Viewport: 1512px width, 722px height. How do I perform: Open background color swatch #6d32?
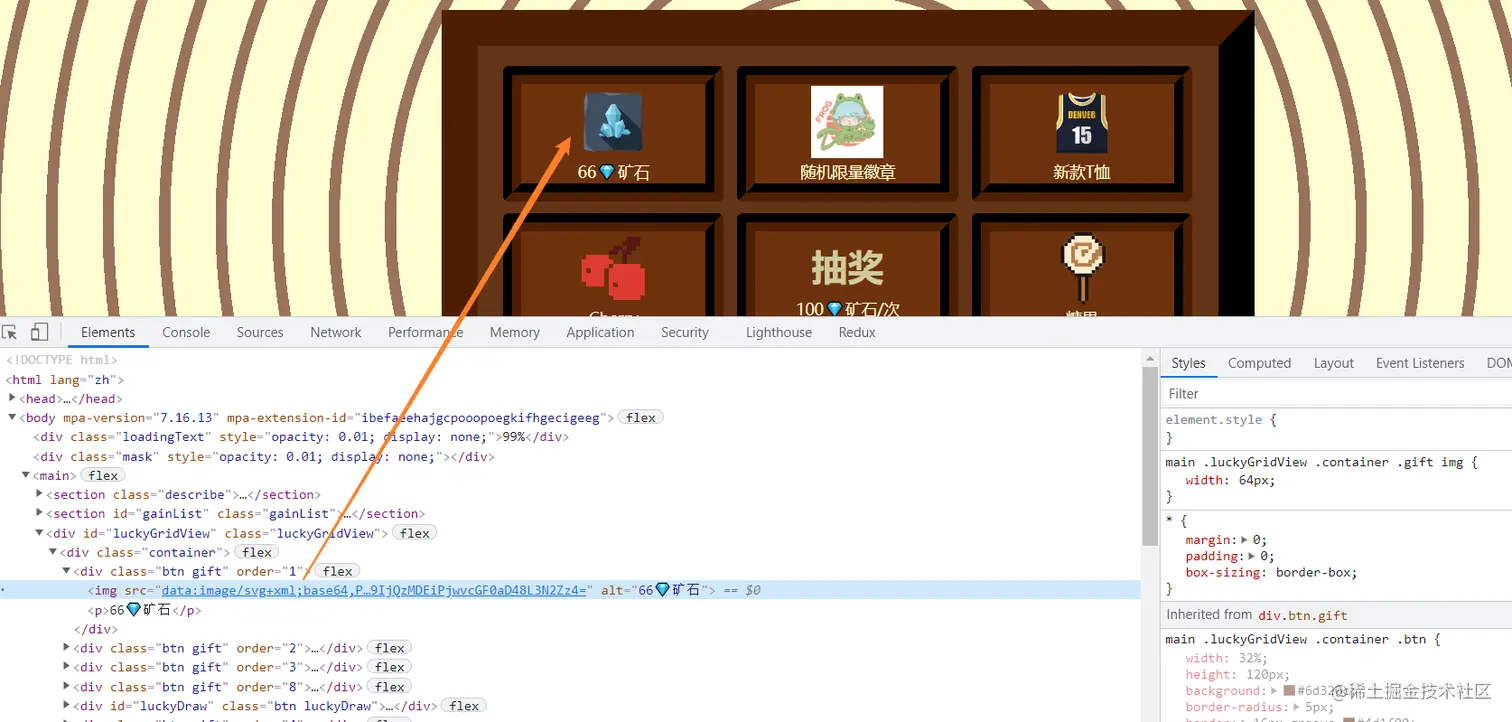[x=1290, y=691]
